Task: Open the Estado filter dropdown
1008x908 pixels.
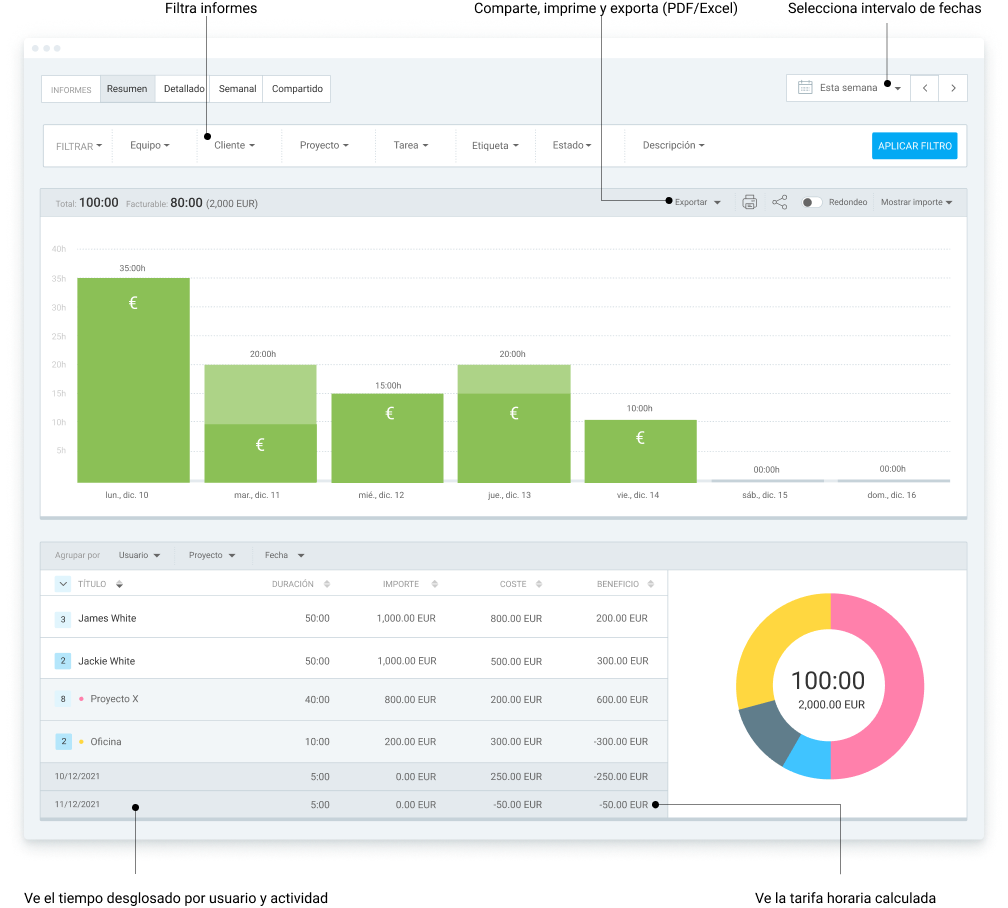Action: (x=572, y=145)
